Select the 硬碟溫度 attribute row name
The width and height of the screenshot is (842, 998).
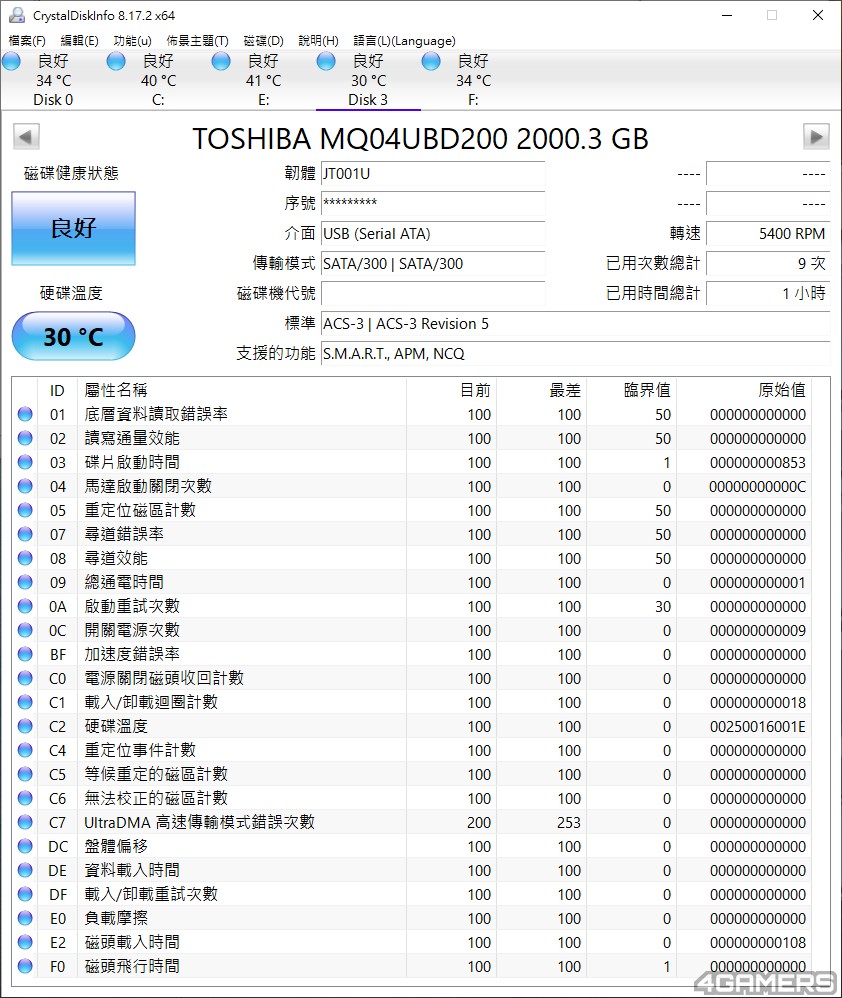pos(116,726)
